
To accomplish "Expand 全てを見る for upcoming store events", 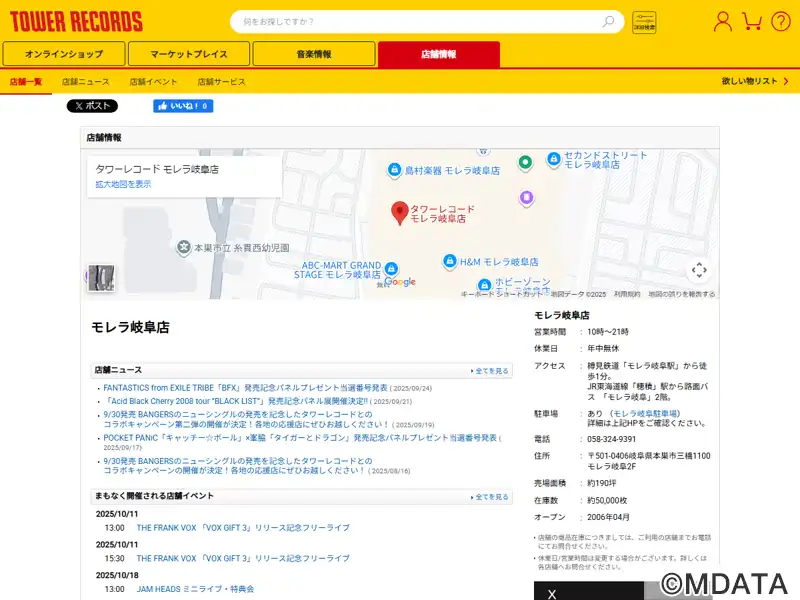I will coord(490,497).
